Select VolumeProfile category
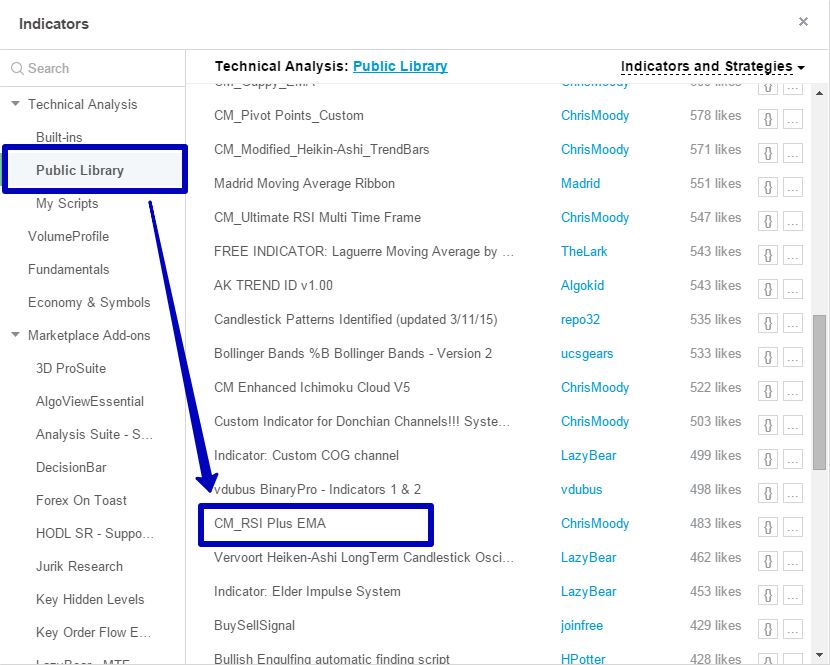830x665 pixels. pos(68,236)
